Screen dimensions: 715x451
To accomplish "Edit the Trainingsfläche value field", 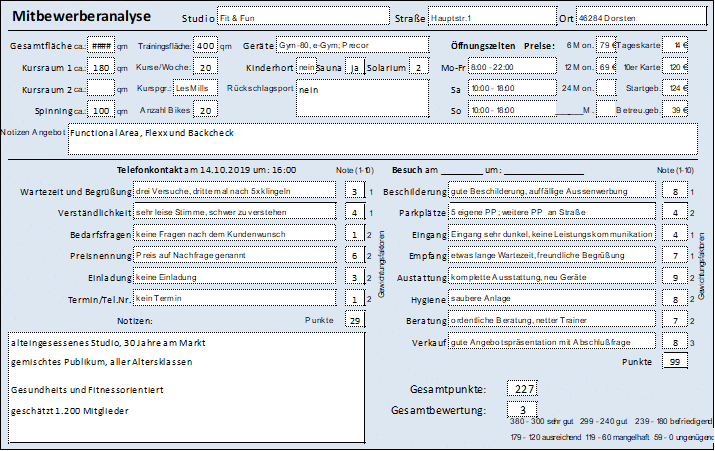I will 205,46.
